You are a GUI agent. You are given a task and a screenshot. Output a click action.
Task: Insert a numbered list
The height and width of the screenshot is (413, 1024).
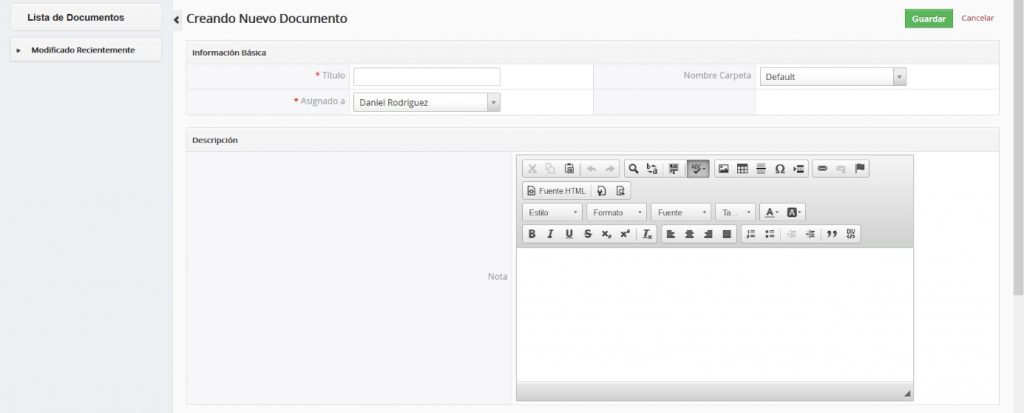[x=751, y=234]
